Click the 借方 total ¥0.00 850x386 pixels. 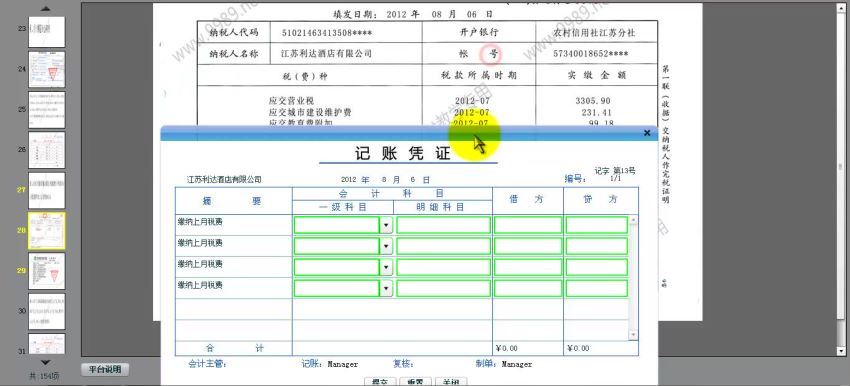click(506, 349)
